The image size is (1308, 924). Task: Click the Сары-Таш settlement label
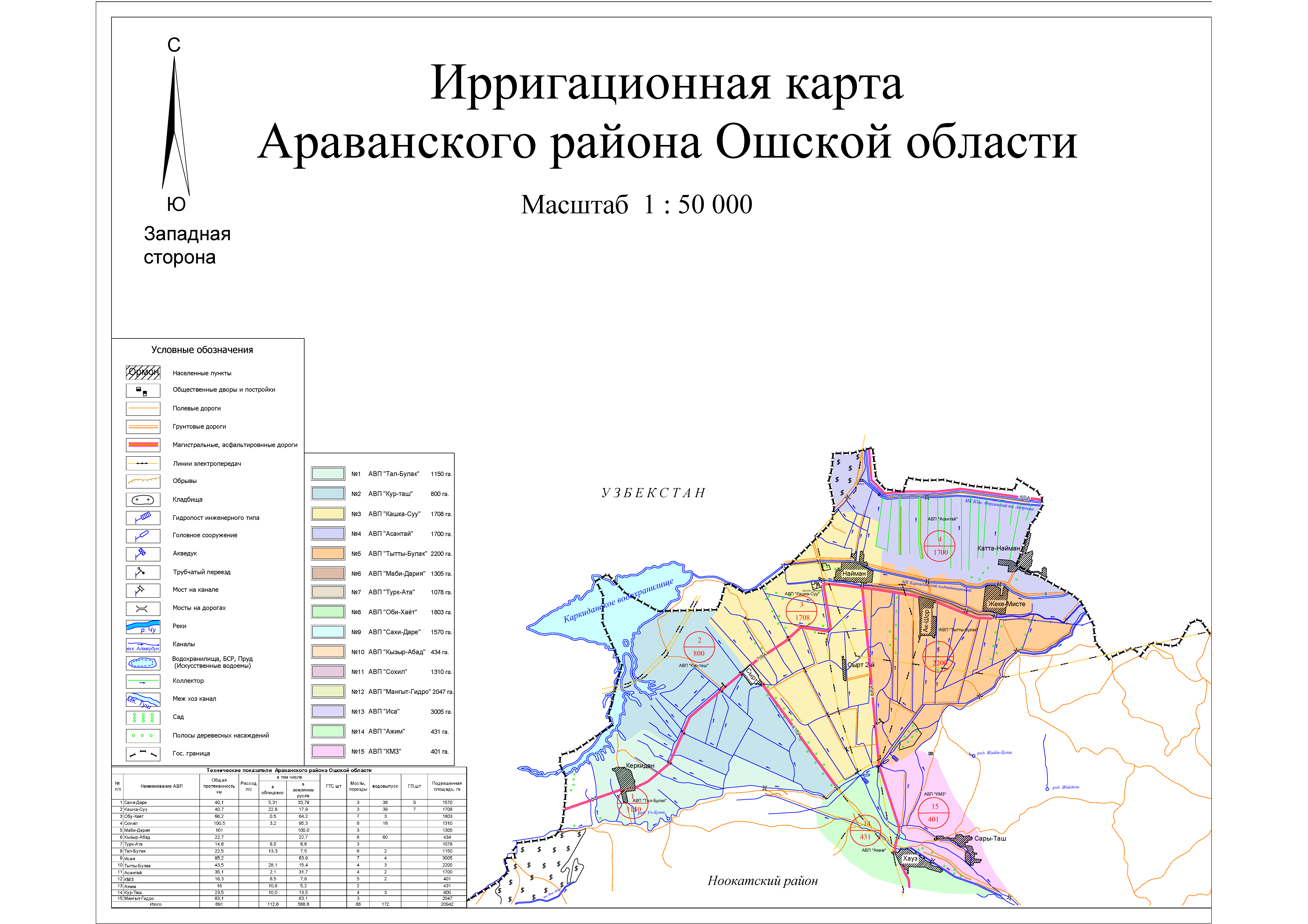pyautogui.click(x=990, y=838)
